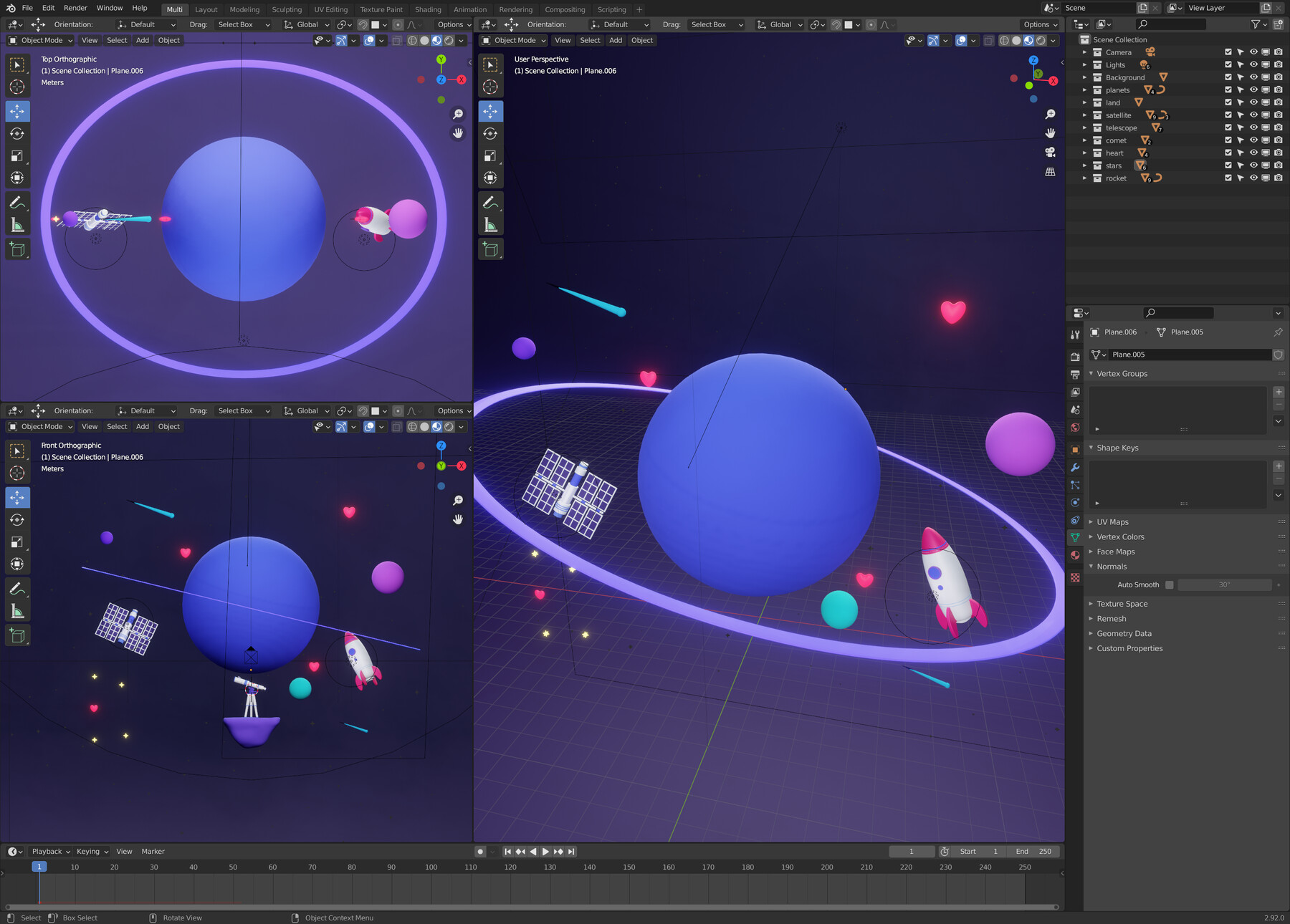Add a new shape key with the plus button
This screenshot has height=924, width=1290.
pyautogui.click(x=1279, y=466)
